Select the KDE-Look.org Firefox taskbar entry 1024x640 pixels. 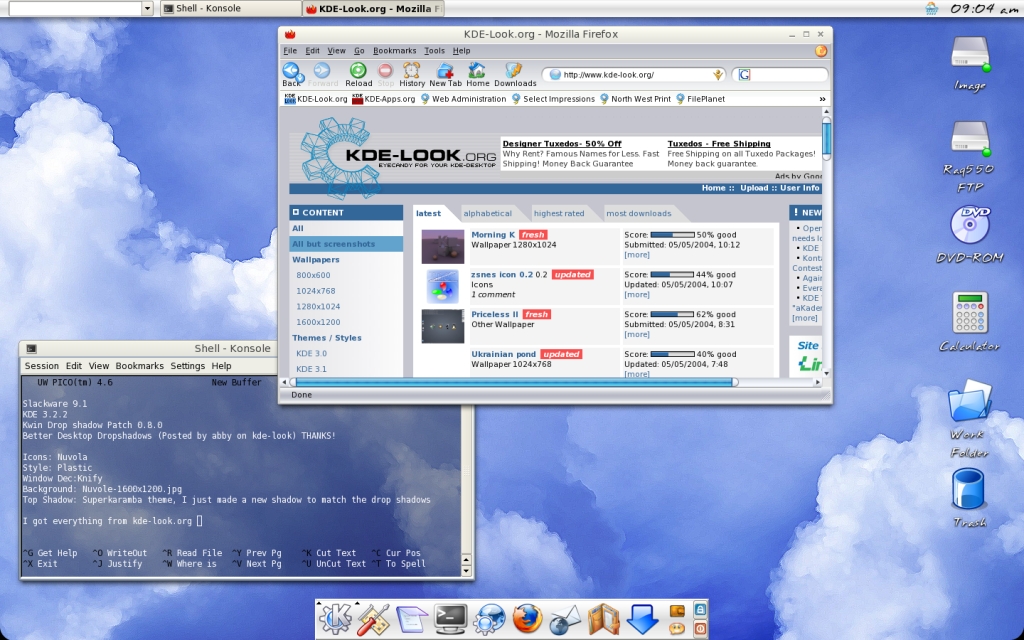[374, 8]
